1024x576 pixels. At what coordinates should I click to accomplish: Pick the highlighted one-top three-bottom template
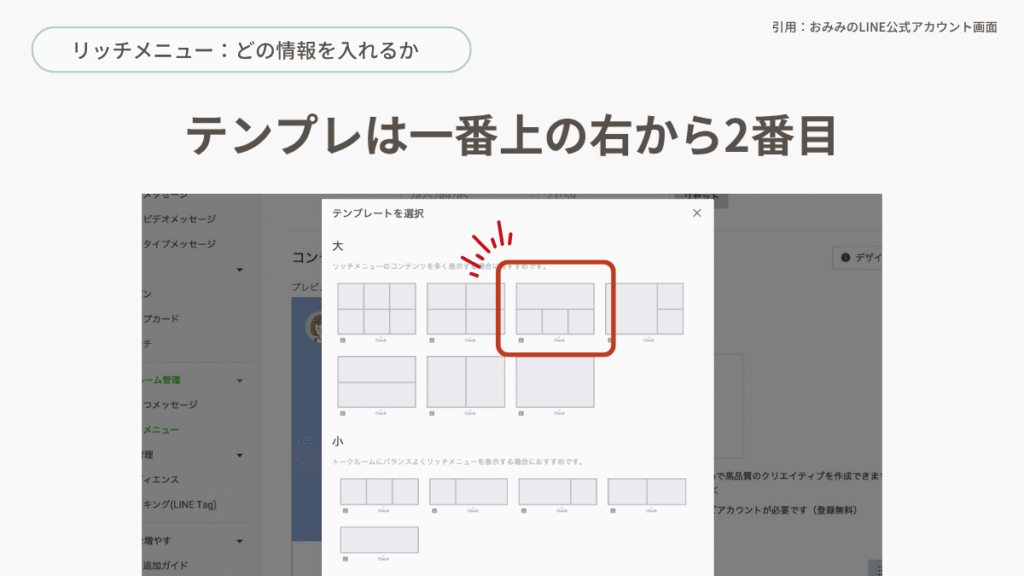coord(555,308)
